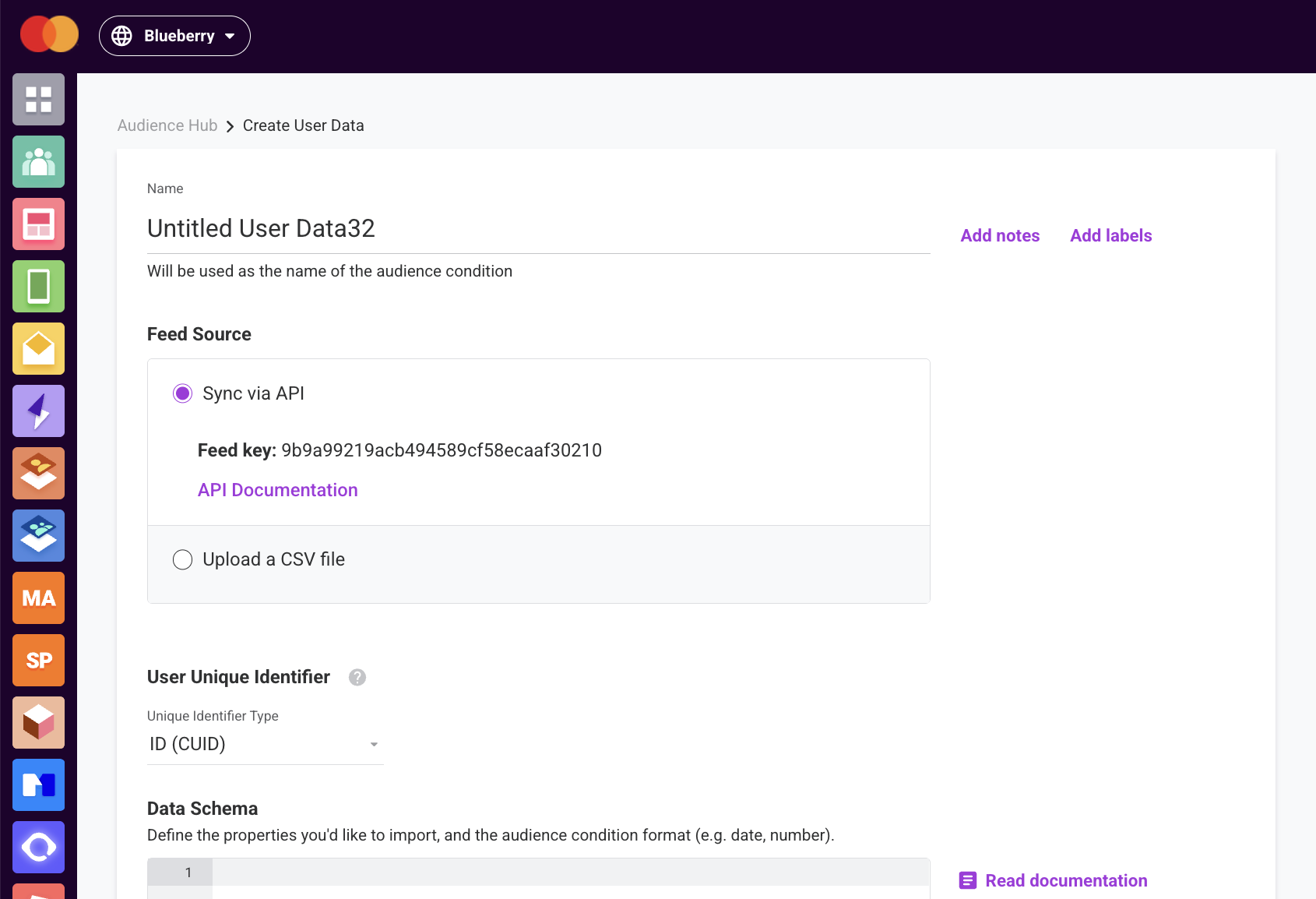Open the dashboard grid icon in sidebar
1316x899 pixels.
pyautogui.click(x=38, y=100)
